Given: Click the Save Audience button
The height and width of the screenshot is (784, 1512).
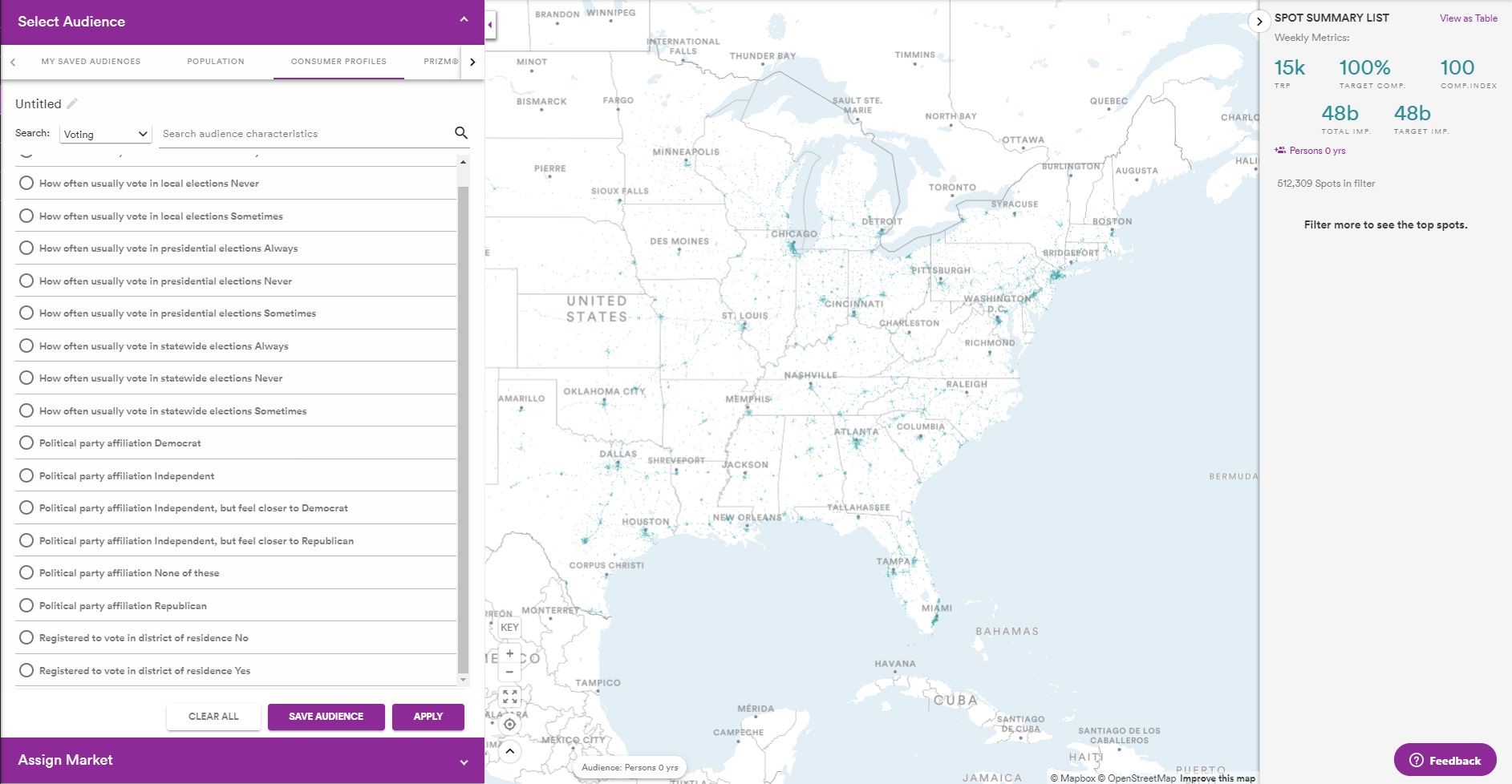Looking at the screenshot, I should pos(326,717).
